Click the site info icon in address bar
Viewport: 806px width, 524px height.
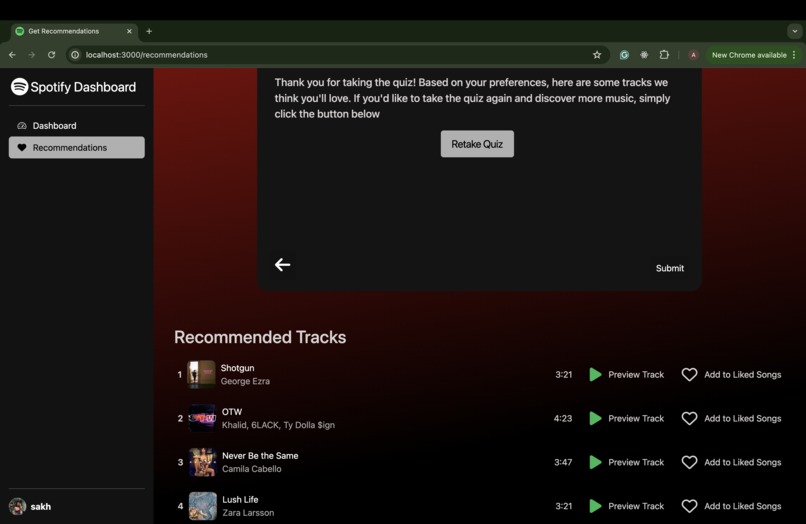point(75,55)
